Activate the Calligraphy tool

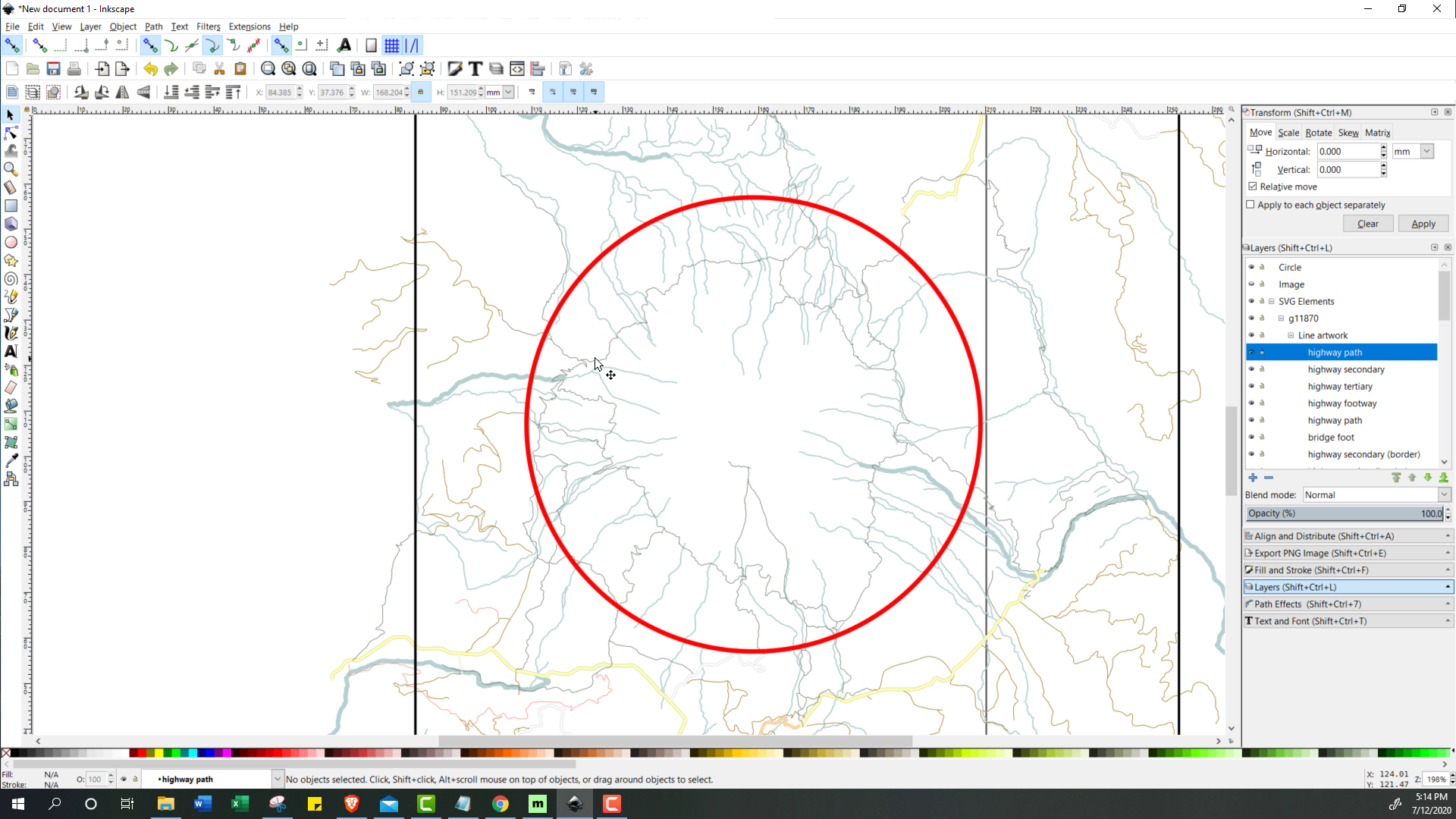click(11, 333)
